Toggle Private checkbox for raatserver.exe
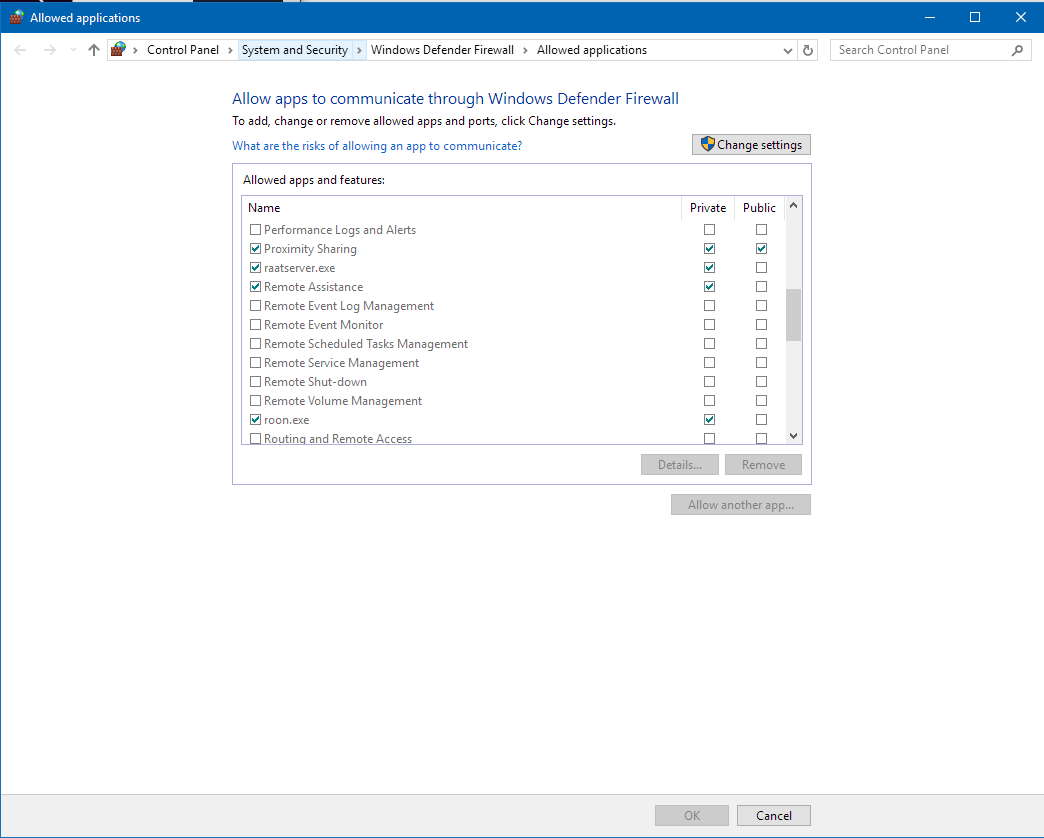Viewport: 1044px width, 838px height. tap(709, 268)
